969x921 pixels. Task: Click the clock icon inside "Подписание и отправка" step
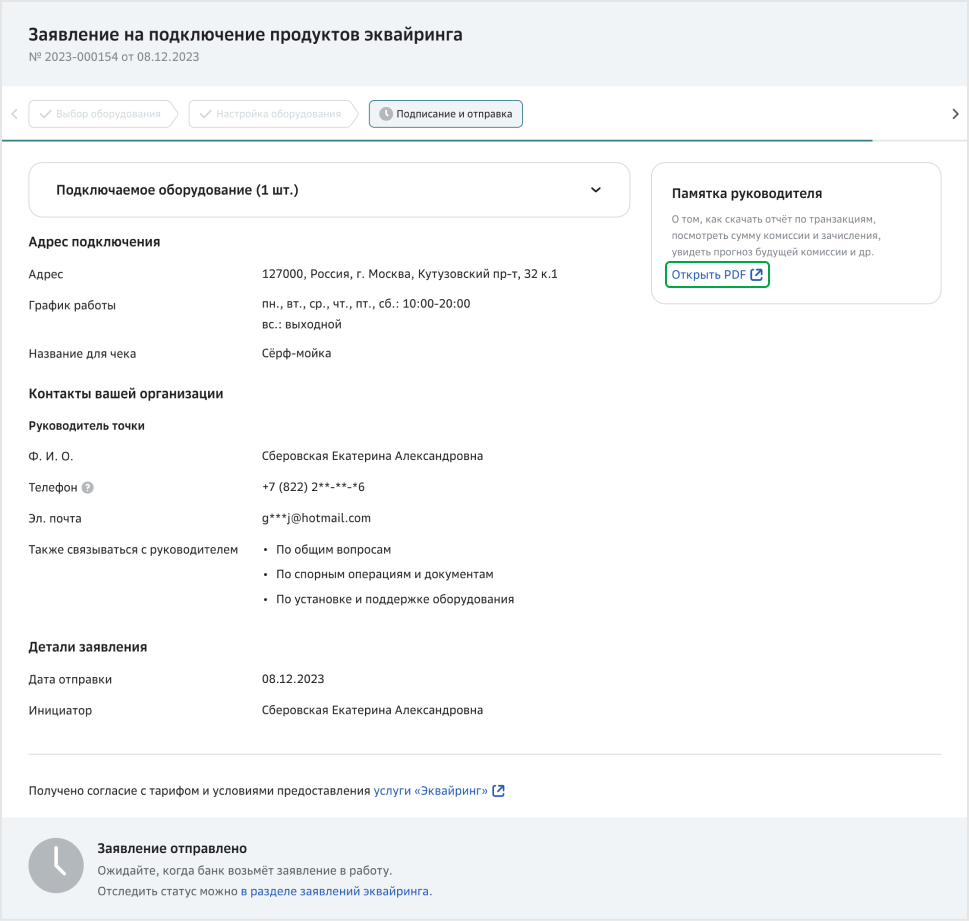tap(384, 113)
